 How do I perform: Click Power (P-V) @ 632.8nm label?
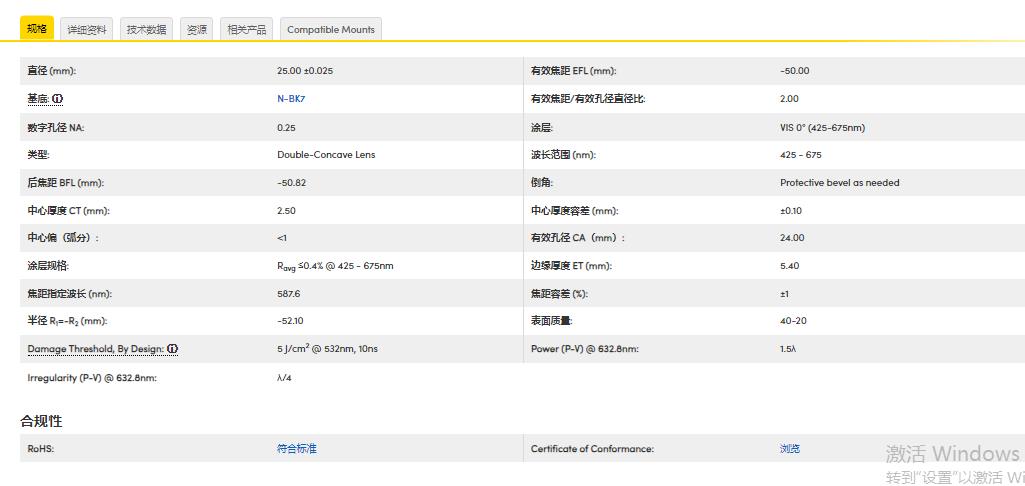point(584,349)
